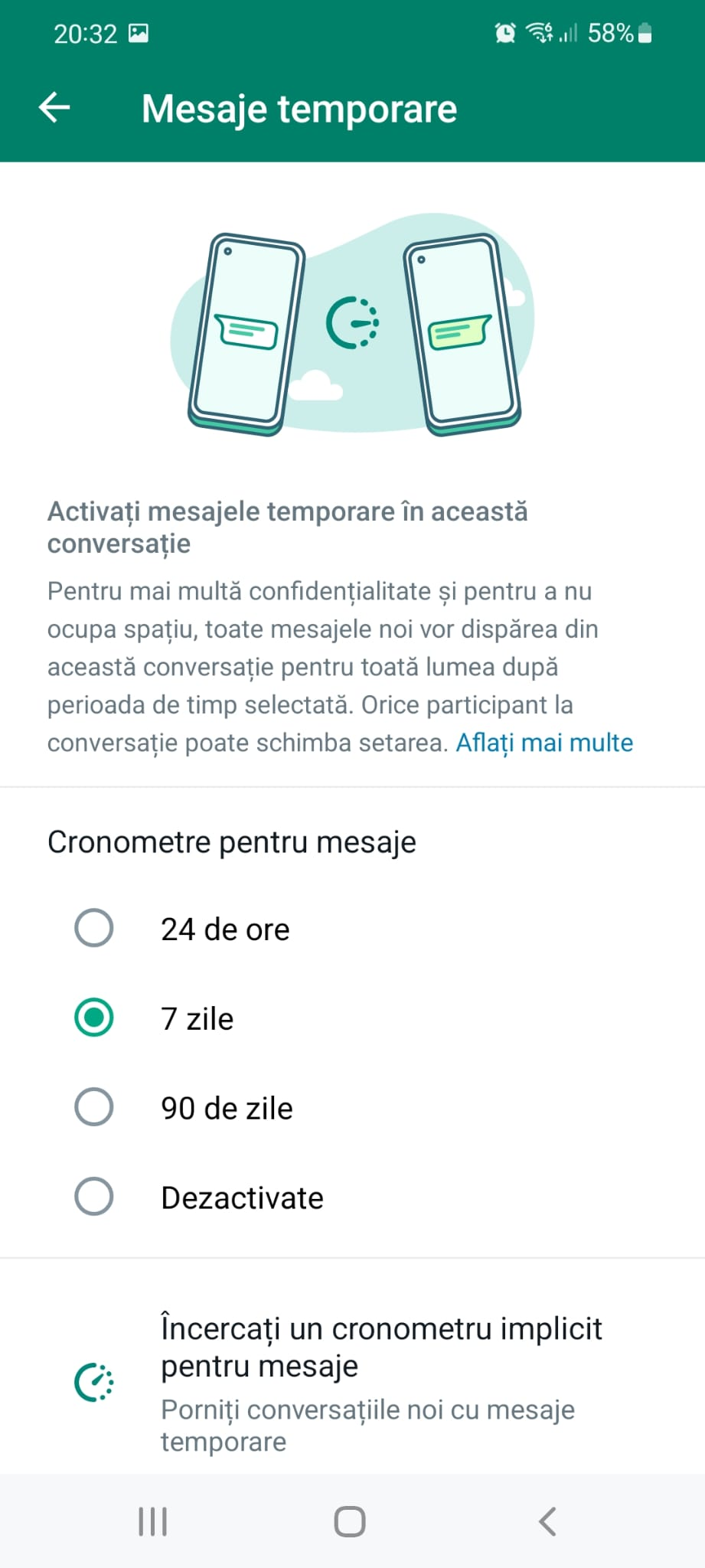Screen dimensions: 705x1568
Task: Tap the Wi-Fi status icon
Action: [x=540, y=33]
